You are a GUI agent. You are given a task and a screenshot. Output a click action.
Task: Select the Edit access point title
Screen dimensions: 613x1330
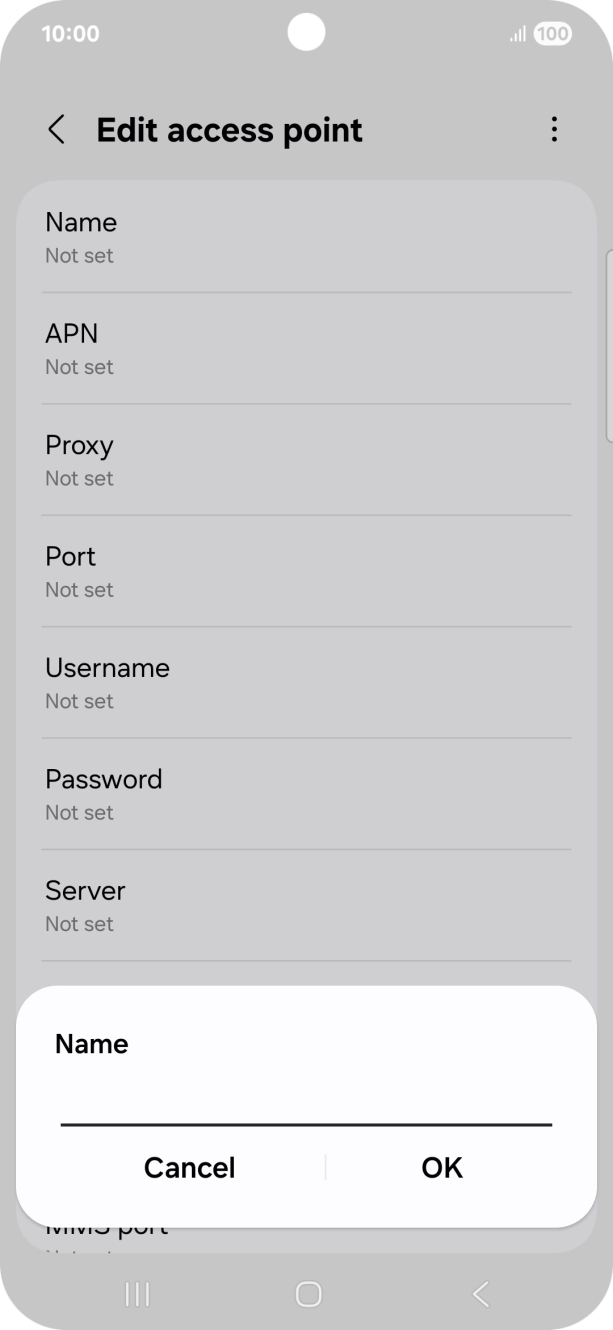coord(229,130)
